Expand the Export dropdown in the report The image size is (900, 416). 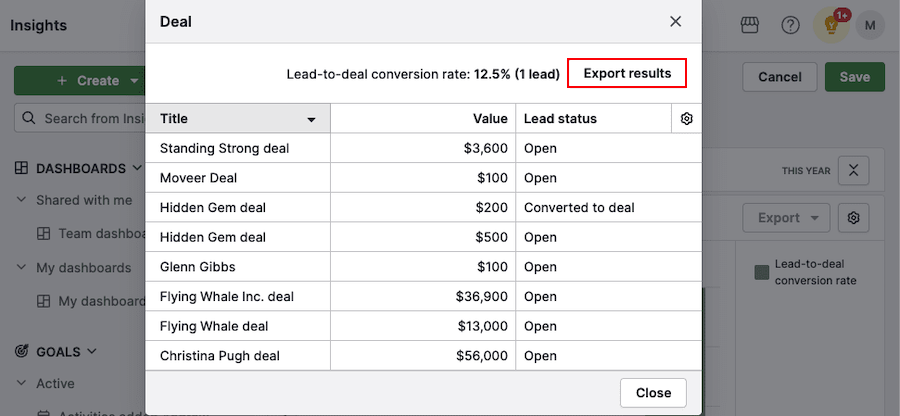pyautogui.click(x=788, y=217)
